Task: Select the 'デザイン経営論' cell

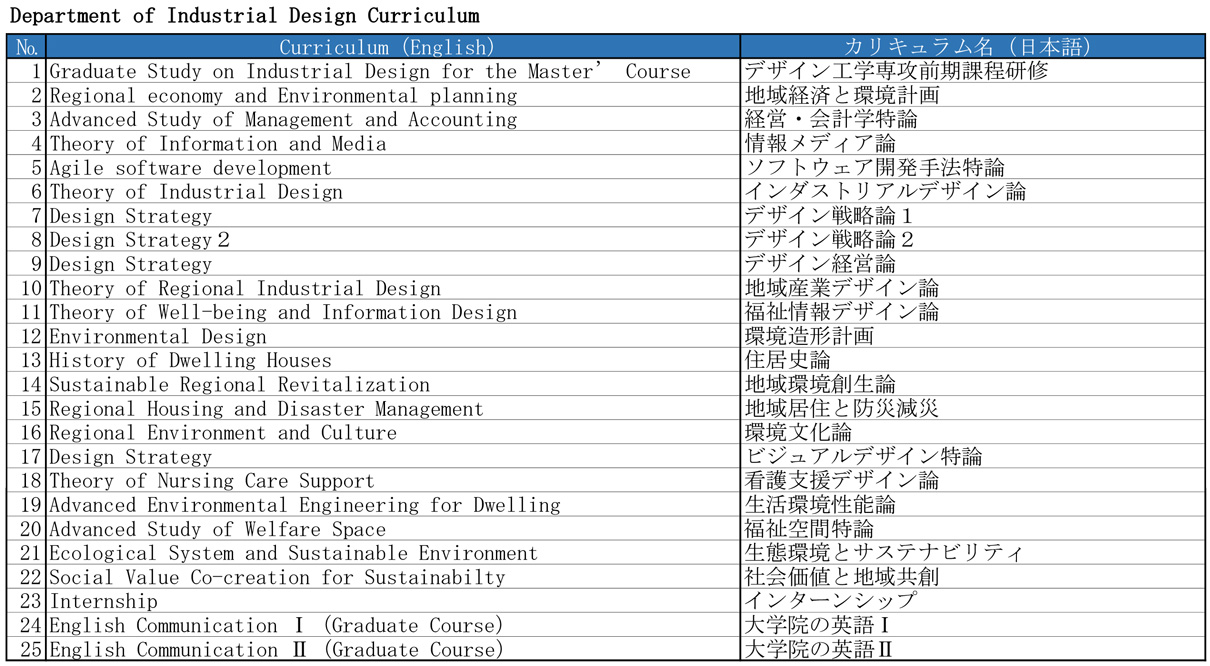Action: pyautogui.click(x=972, y=264)
